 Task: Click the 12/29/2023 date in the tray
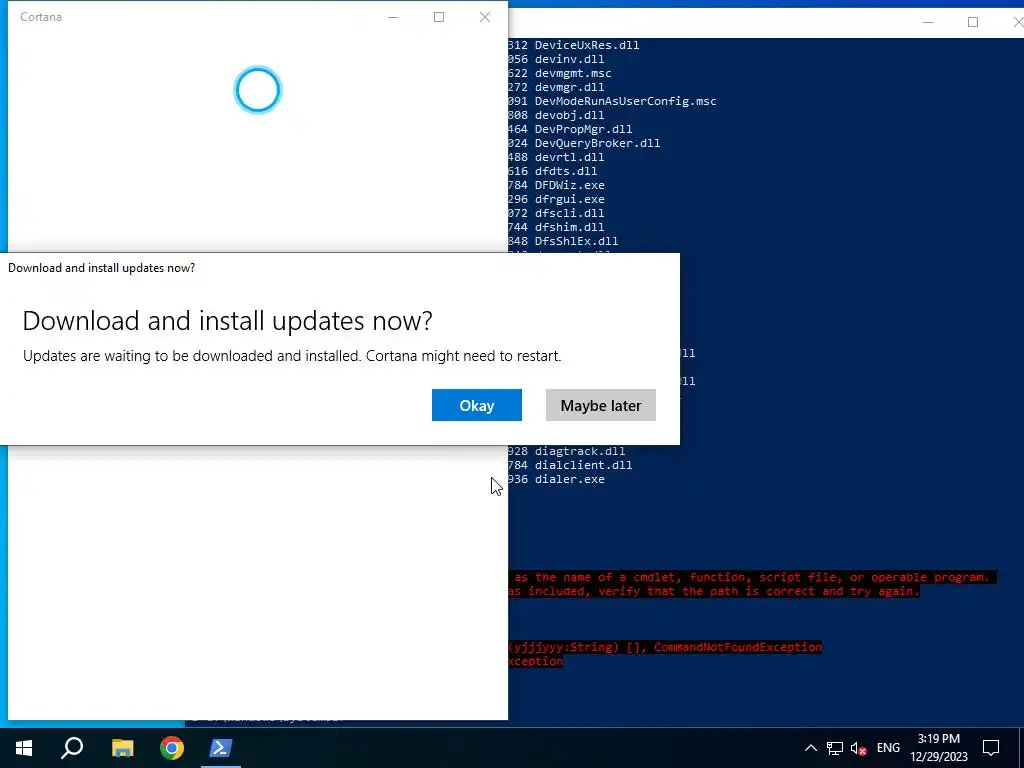[x=938, y=758]
